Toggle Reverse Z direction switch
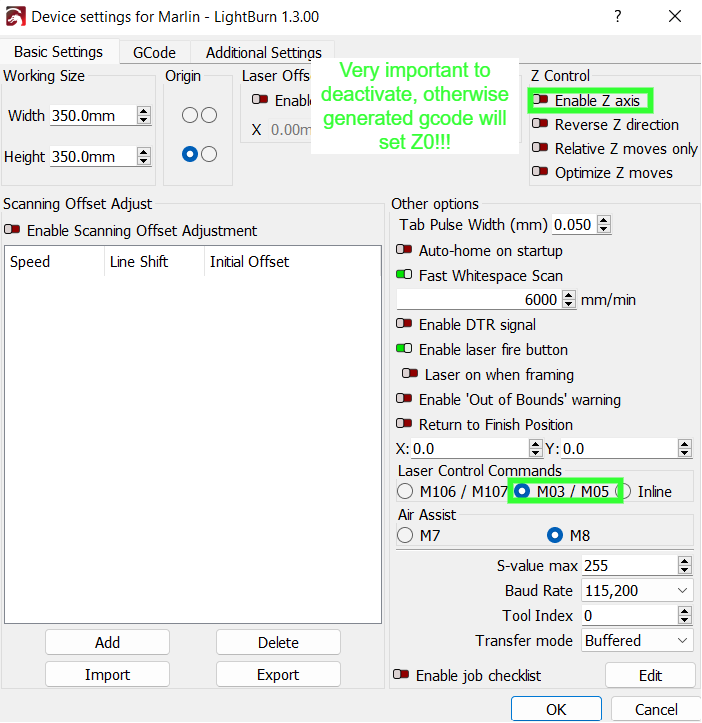702x723 pixels. 540,124
